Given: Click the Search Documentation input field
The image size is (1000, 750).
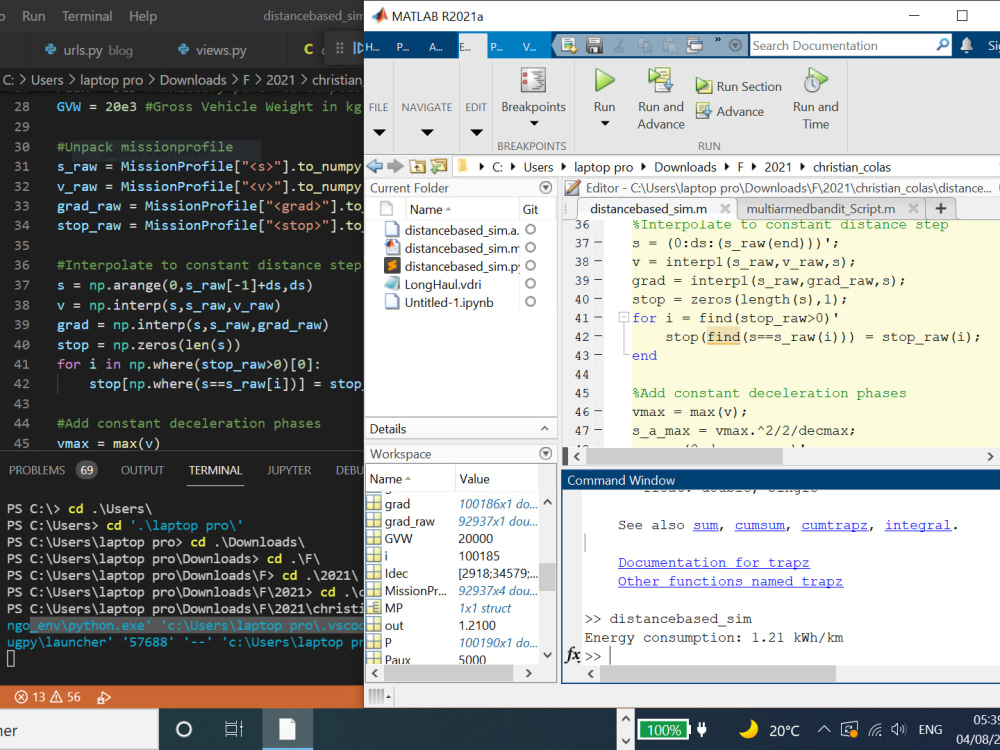Looking at the screenshot, I should coord(842,45).
